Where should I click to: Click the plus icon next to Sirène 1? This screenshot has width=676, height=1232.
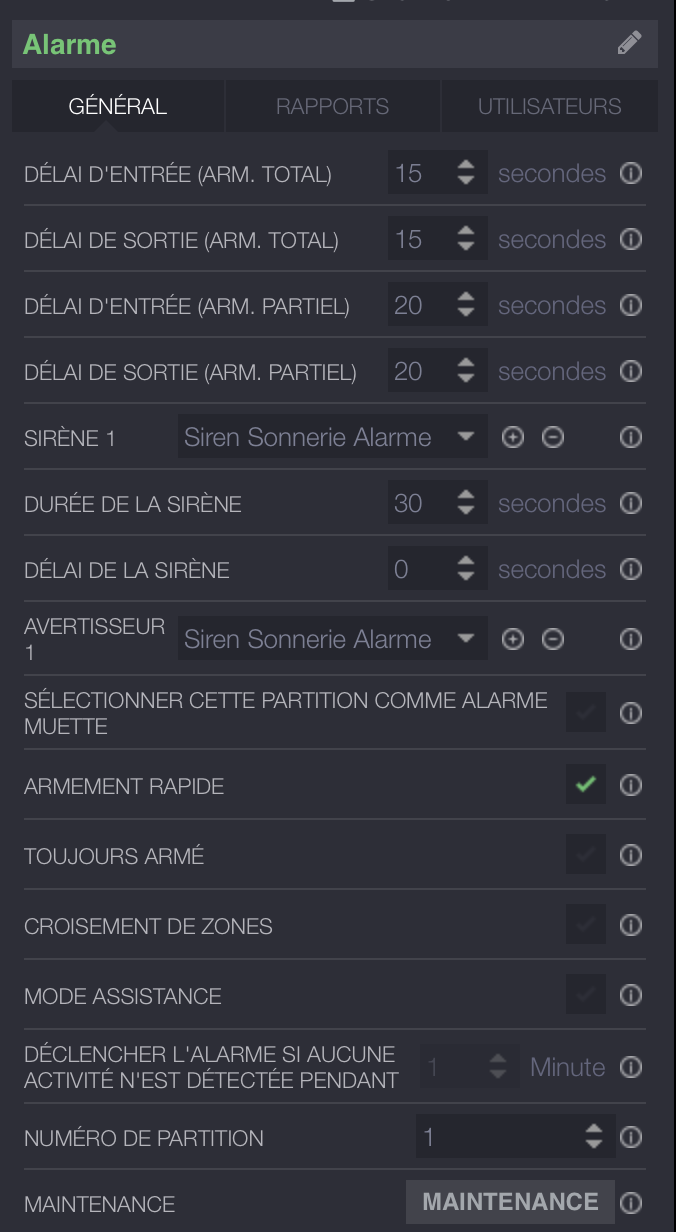click(513, 438)
